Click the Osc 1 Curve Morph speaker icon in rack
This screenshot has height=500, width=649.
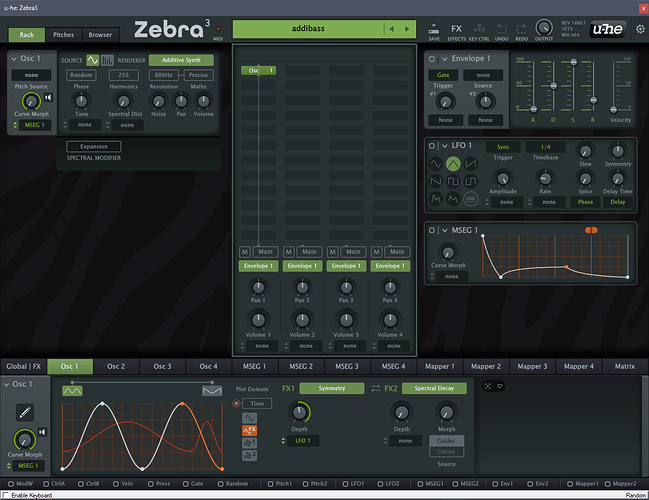click(x=48, y=98)
